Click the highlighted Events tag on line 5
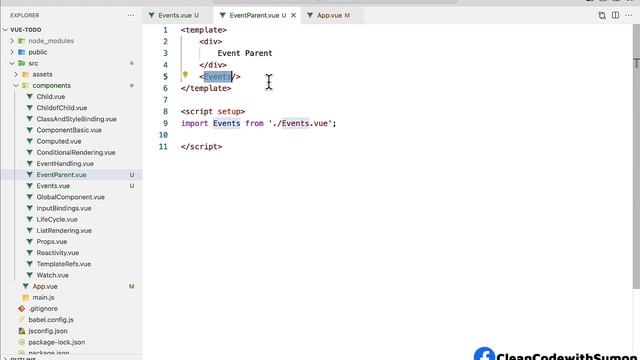 click(x=218, y=77)
